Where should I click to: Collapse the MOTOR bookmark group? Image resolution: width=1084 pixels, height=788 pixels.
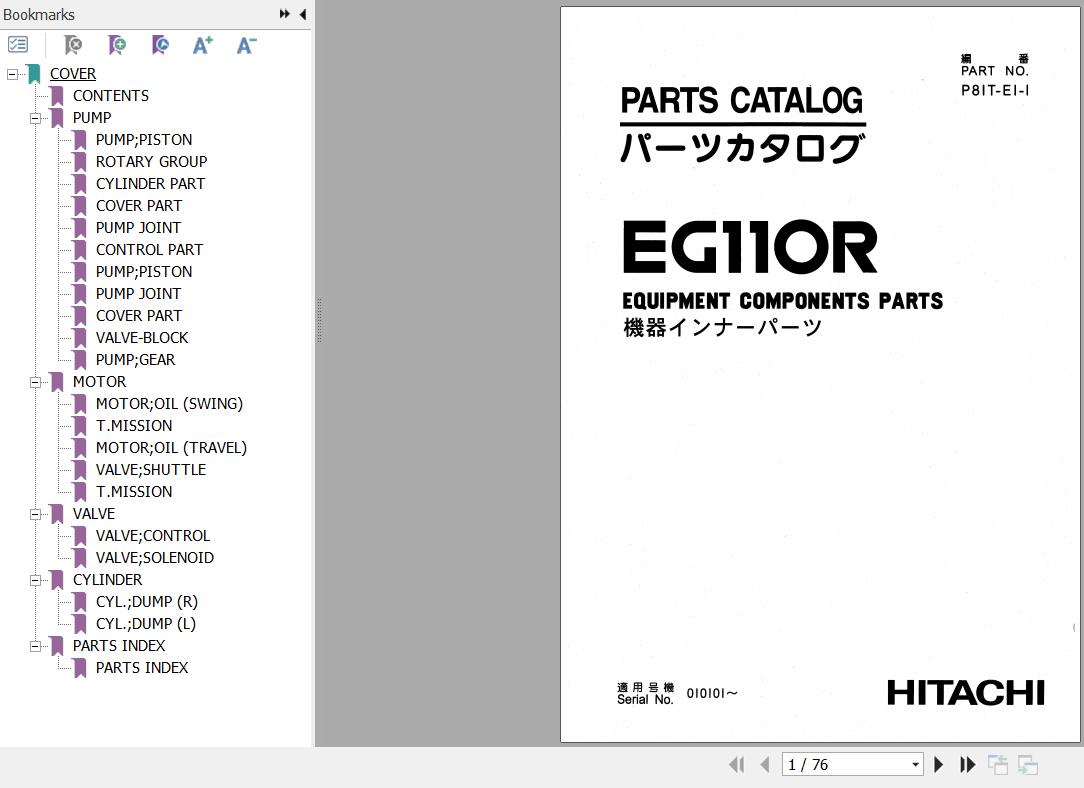[x=35, y=382]
